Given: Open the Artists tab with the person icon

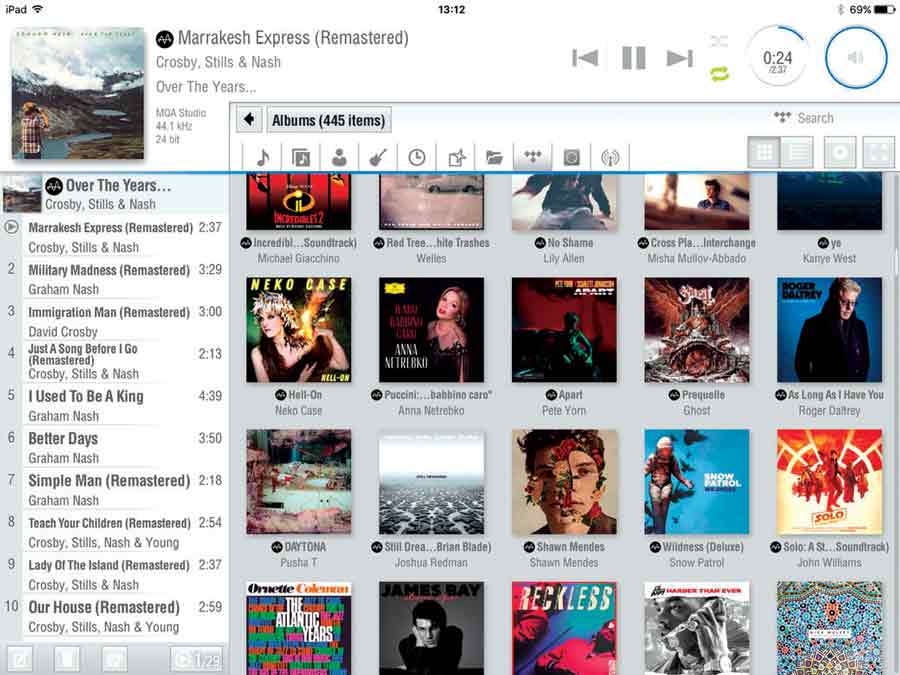Looking at the screenshot, I should click(x=339, y=157).
